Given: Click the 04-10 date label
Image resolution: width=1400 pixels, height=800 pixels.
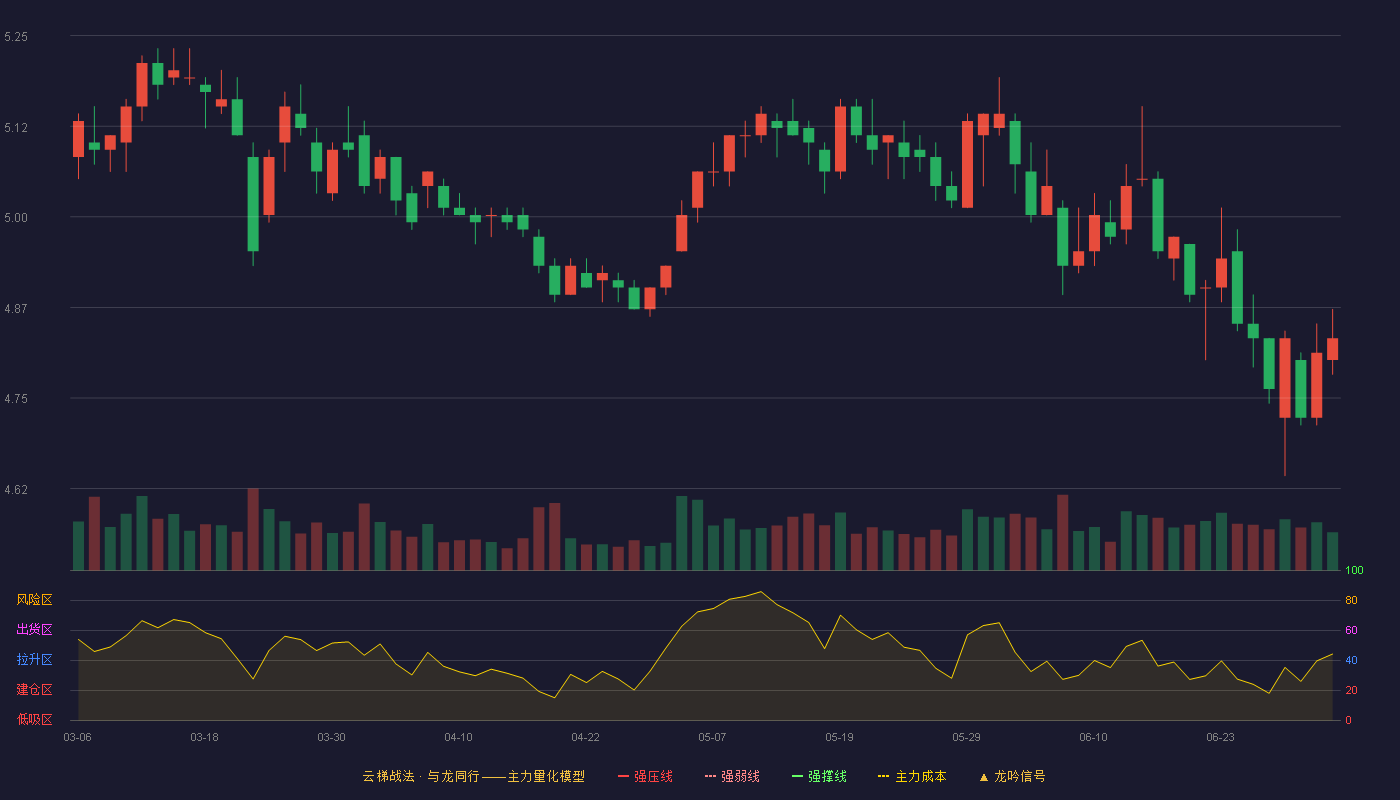Looking at the screenshot, I should [x=458, y=737].
